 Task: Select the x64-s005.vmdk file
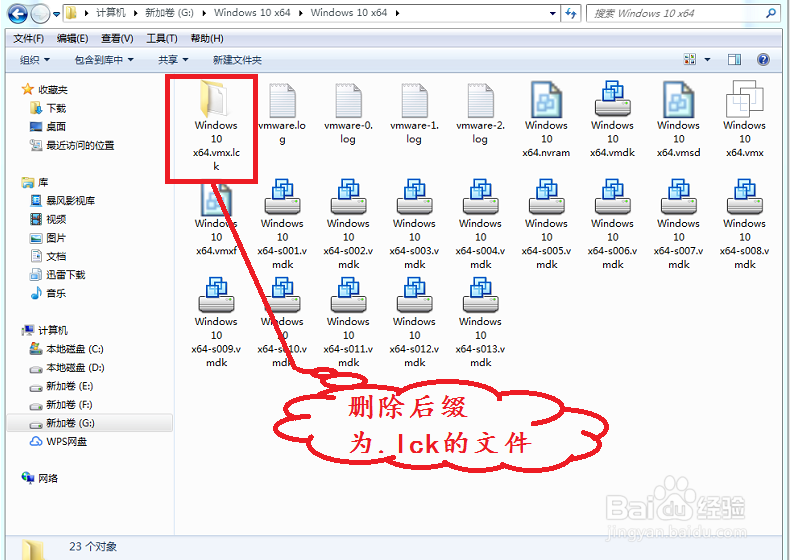[546, 224]
